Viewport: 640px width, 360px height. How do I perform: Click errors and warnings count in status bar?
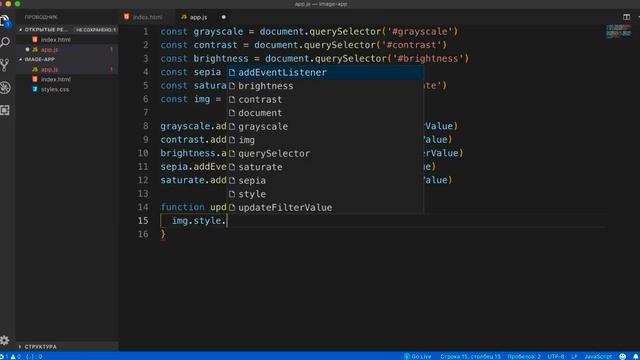[11, 356]
